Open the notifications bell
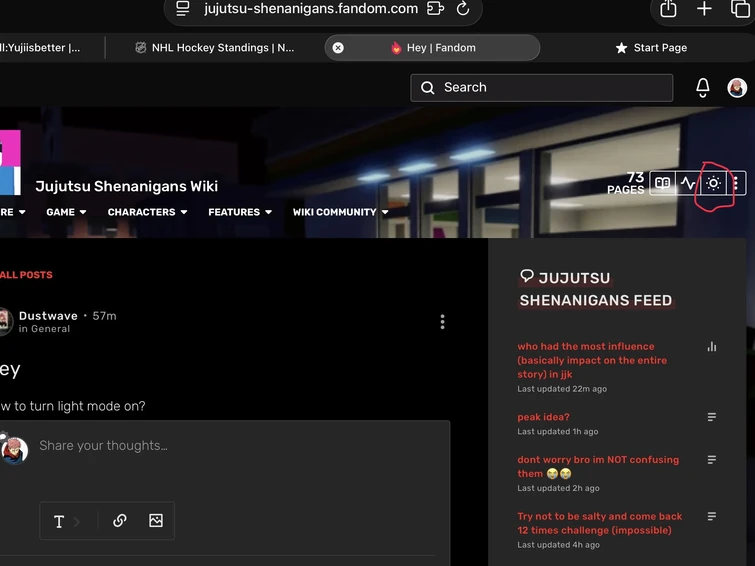Image resolution: width=755 pixels, height=566 pixels. pos(703,88)
